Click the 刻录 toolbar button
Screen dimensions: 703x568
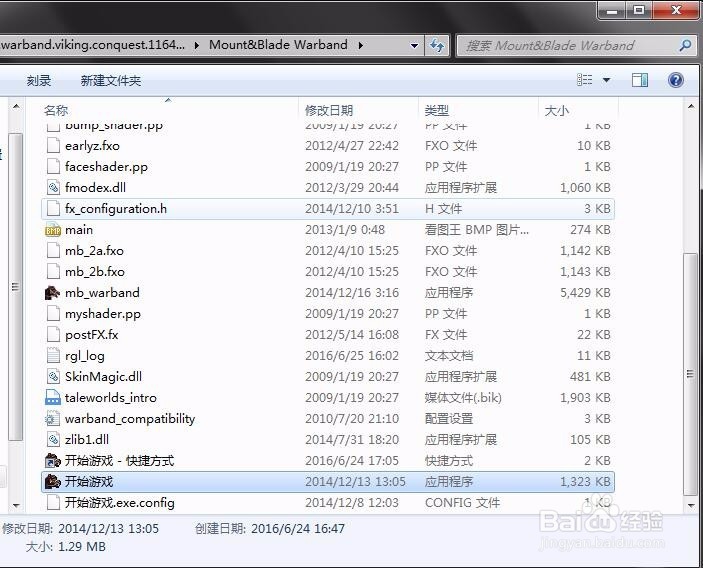click(x=39, y=81)
